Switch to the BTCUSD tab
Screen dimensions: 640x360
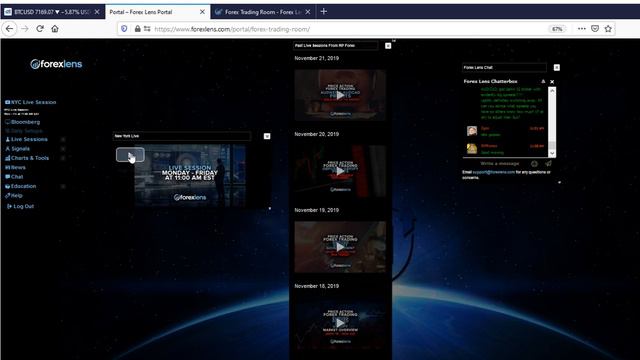52,12
